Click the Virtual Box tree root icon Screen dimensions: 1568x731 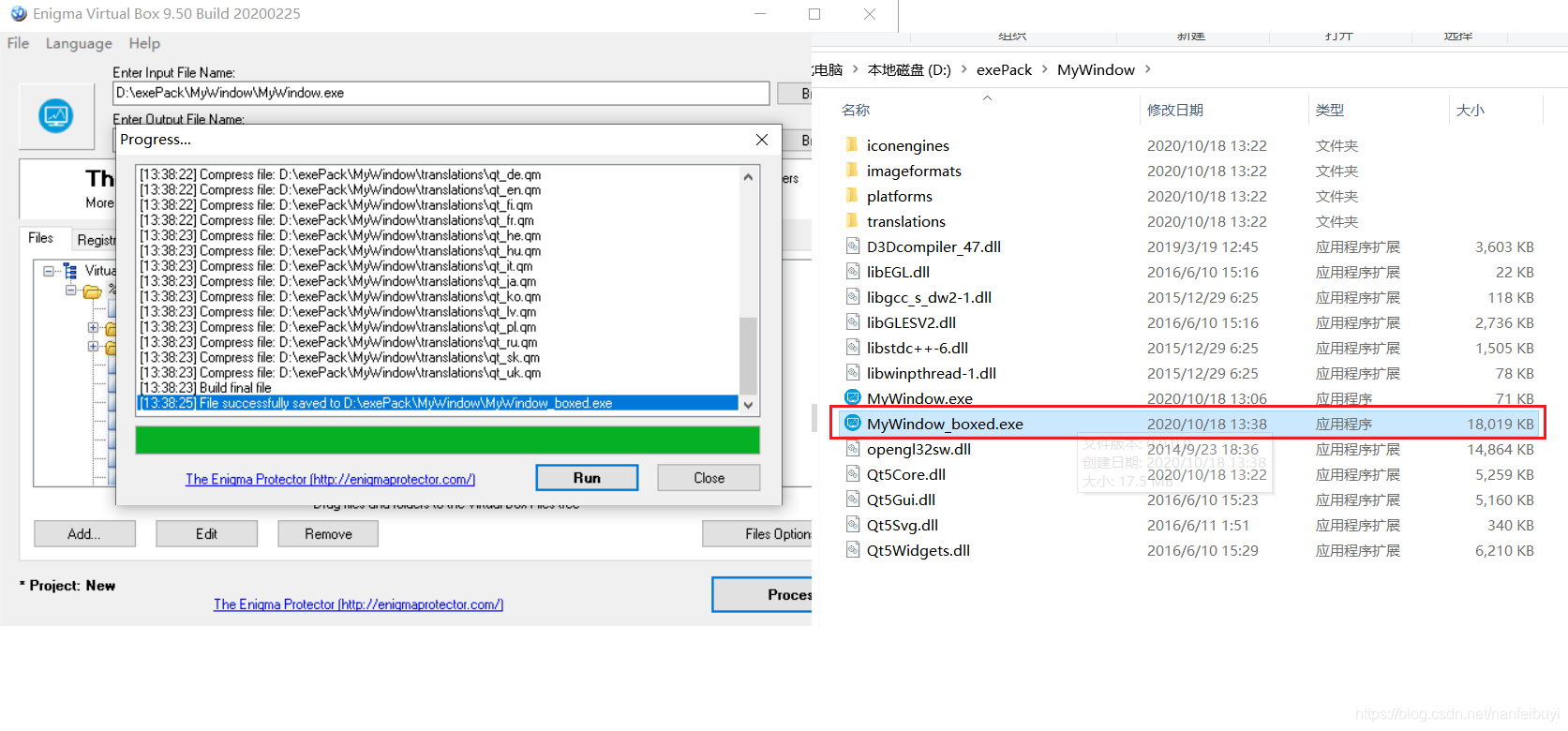[x=70, y=271]
